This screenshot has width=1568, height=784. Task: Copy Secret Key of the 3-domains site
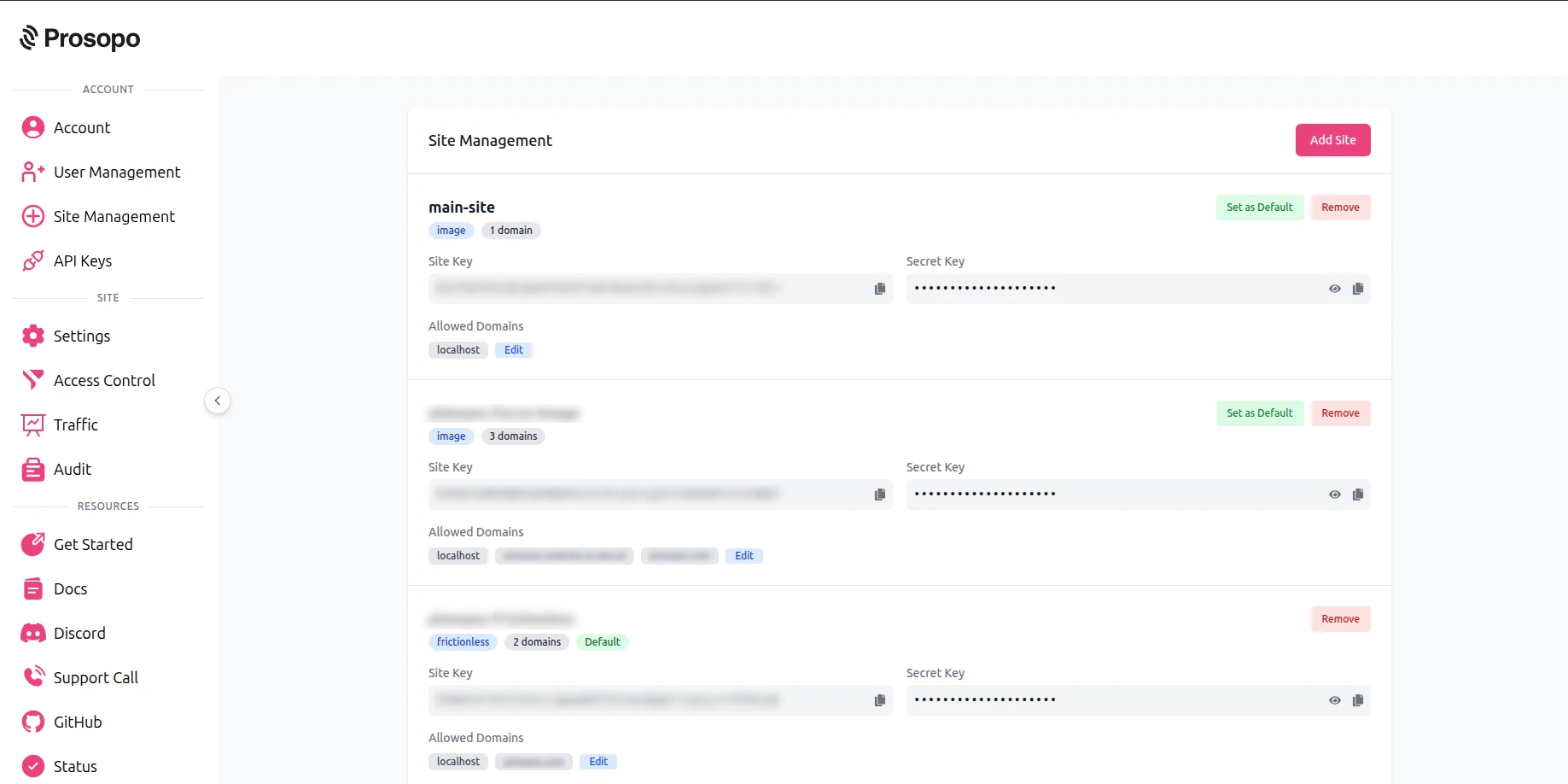pyautogui.click(x=1358, y=494)
